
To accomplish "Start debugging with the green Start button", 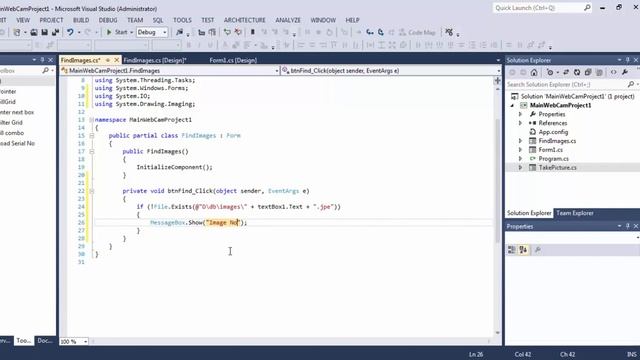I will (117, 32).
